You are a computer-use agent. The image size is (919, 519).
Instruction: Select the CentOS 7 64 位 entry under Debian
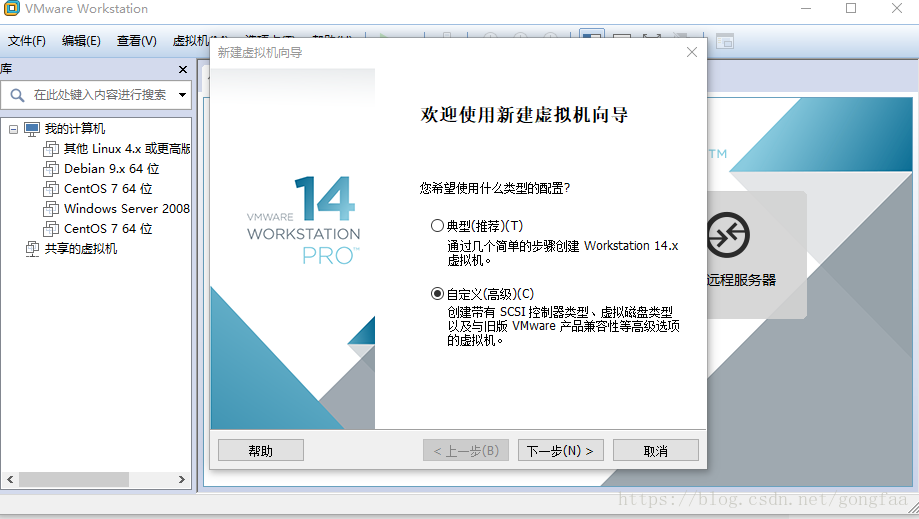[x=108, y=189]
